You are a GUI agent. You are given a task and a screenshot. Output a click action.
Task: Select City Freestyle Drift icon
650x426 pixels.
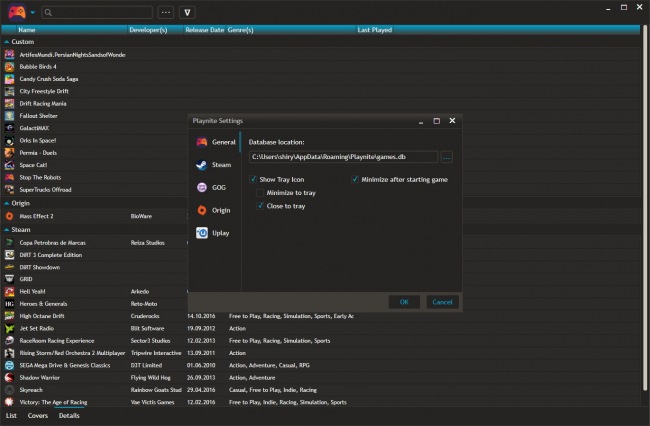[x=9, y=91]
